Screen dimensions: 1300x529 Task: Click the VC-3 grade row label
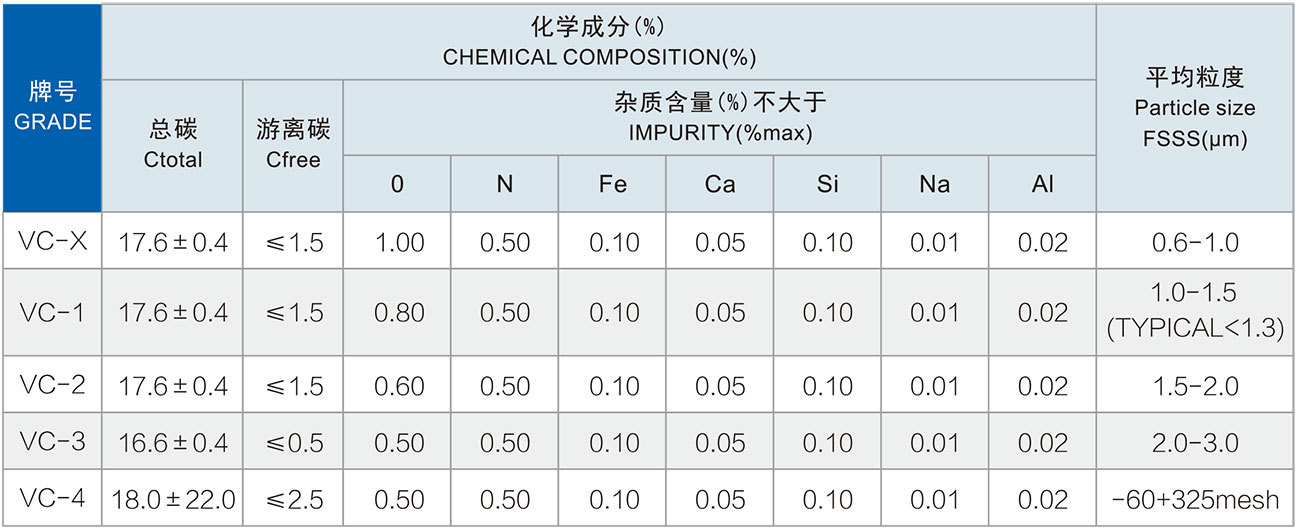pos(52,443)
